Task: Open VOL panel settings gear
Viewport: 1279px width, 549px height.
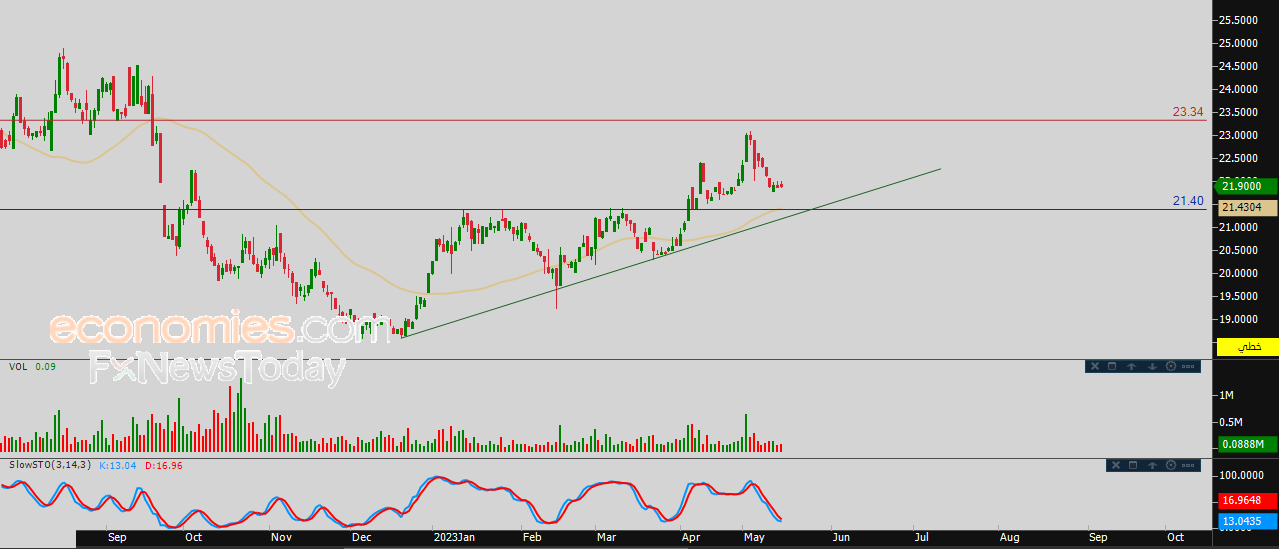Action: tap(1170, 367)
